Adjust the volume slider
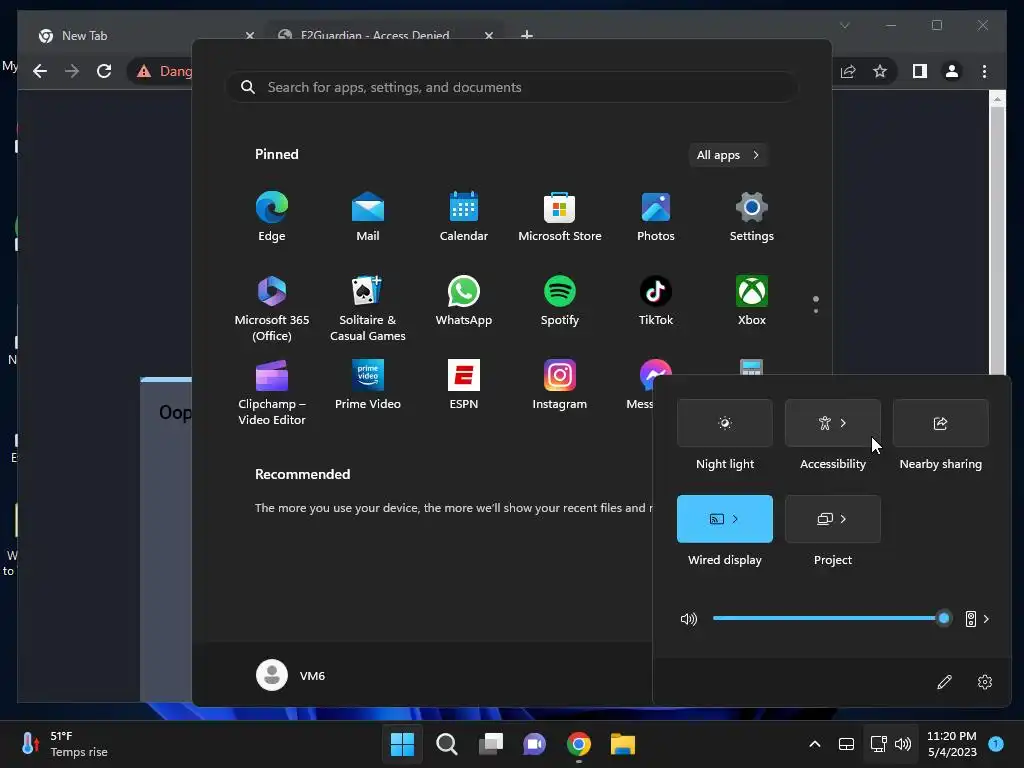Screen dimensions: 1024x768 tap(831, 618)
